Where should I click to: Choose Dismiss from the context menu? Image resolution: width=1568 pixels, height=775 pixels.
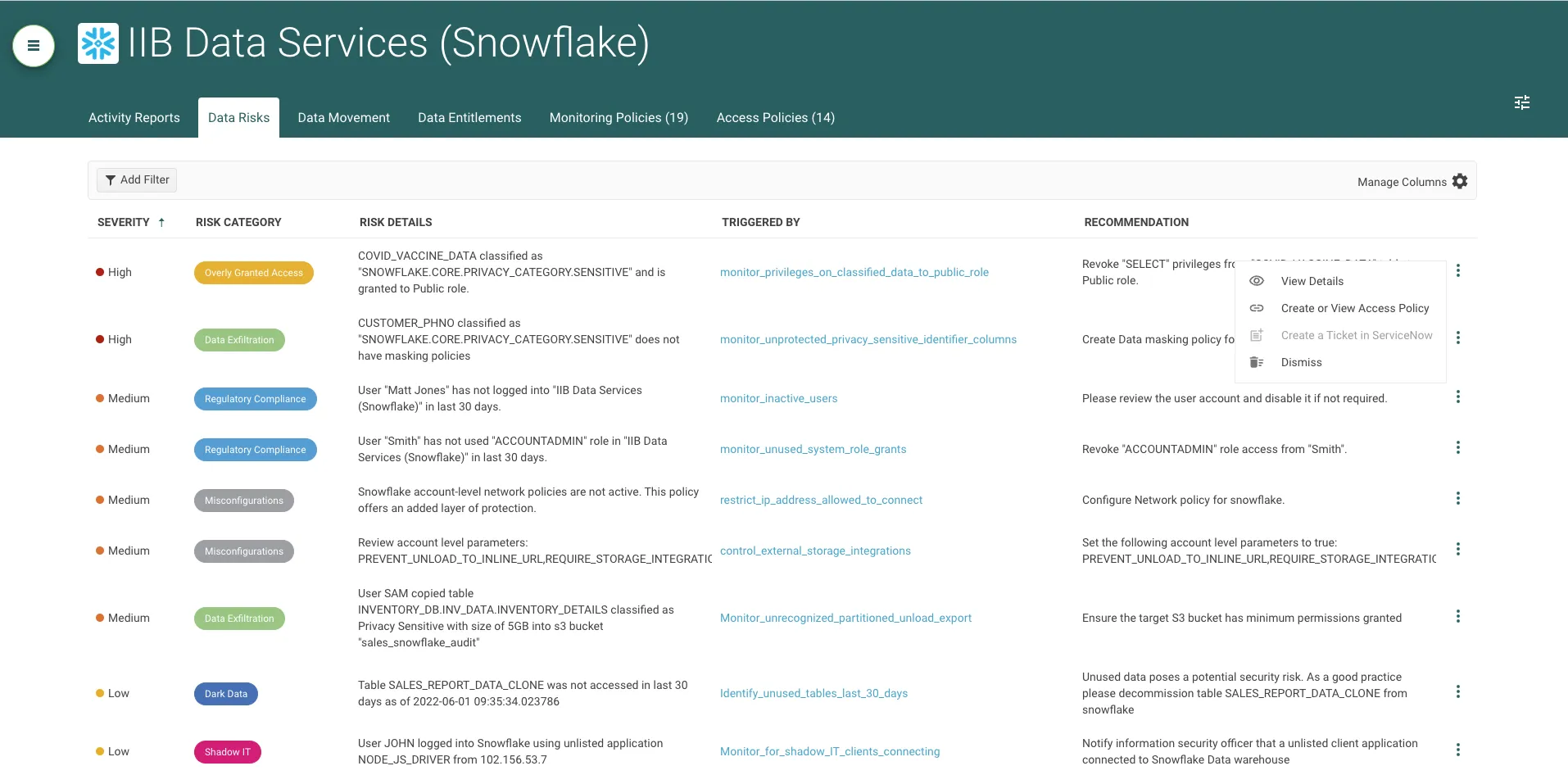[x=1301, y=362]
